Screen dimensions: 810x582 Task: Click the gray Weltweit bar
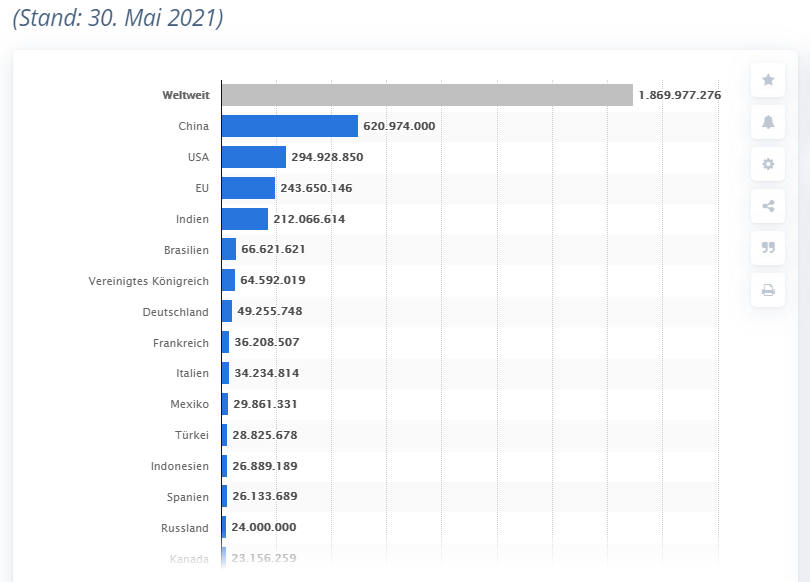tap(427, 95)
